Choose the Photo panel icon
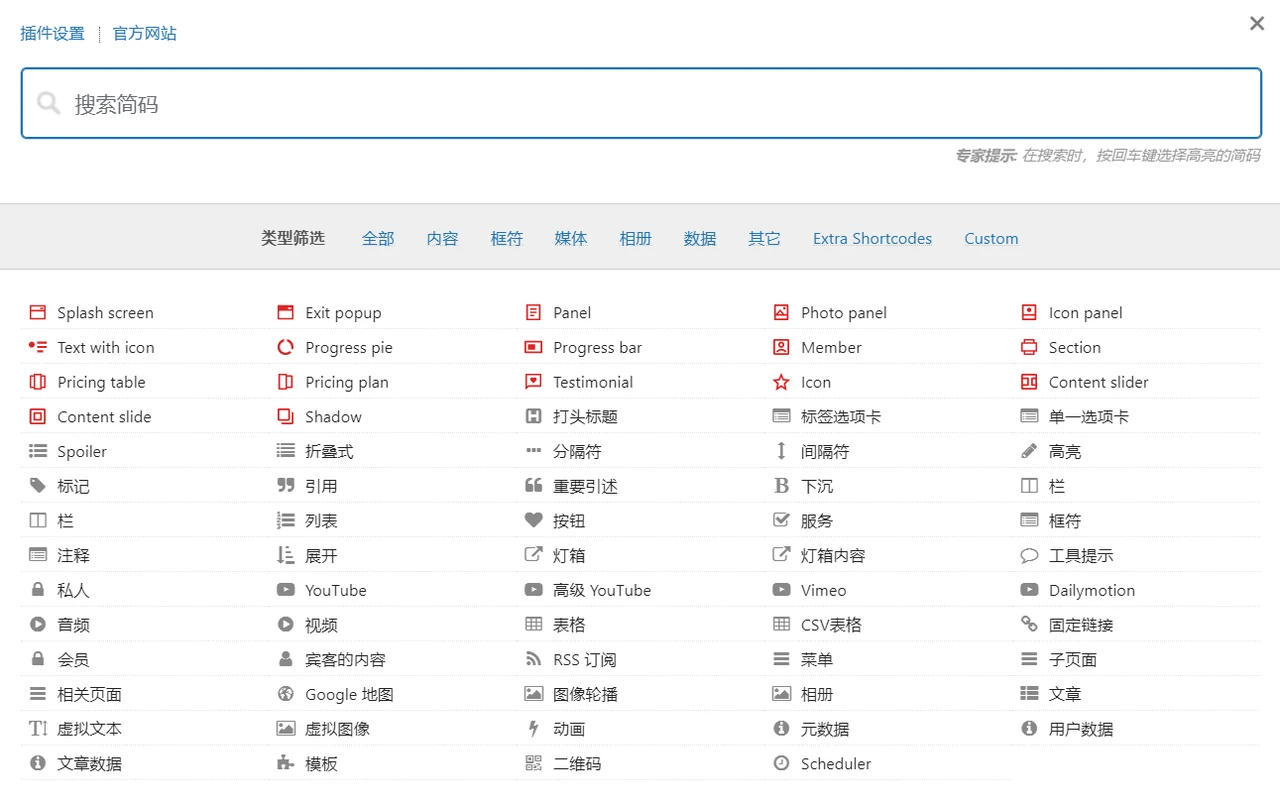The height and width of the screenshot is (804, 1280). click(x=781, y=313)
